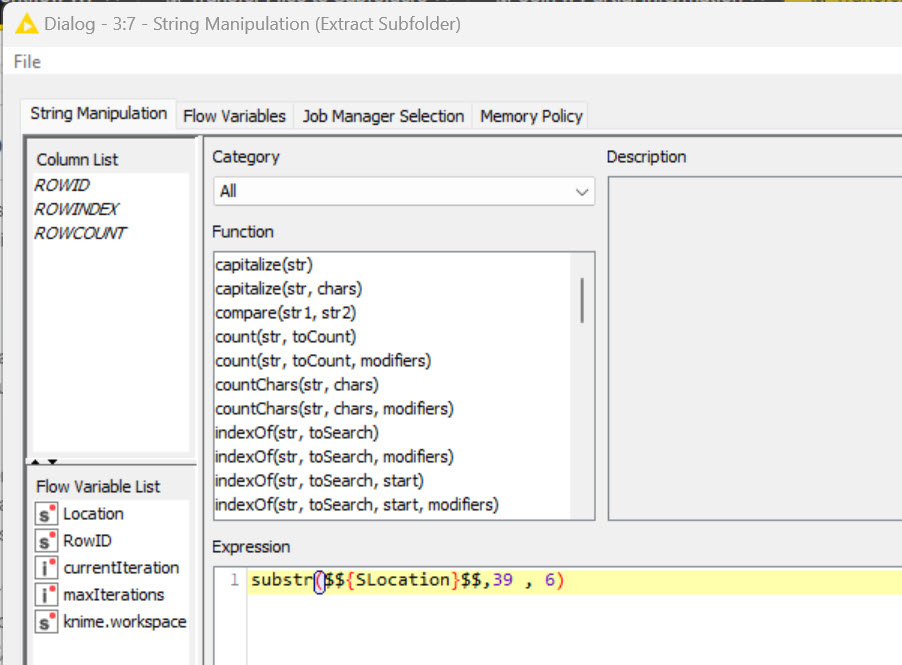The image size is (902, 665).
Task: Click the maxIterations integer variable icon
Action: tap(46, 595)
